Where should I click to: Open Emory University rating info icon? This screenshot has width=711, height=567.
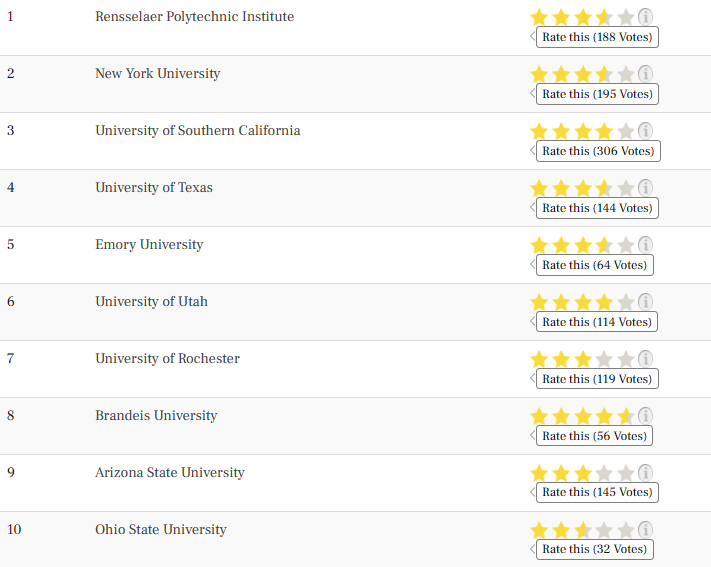645,245
